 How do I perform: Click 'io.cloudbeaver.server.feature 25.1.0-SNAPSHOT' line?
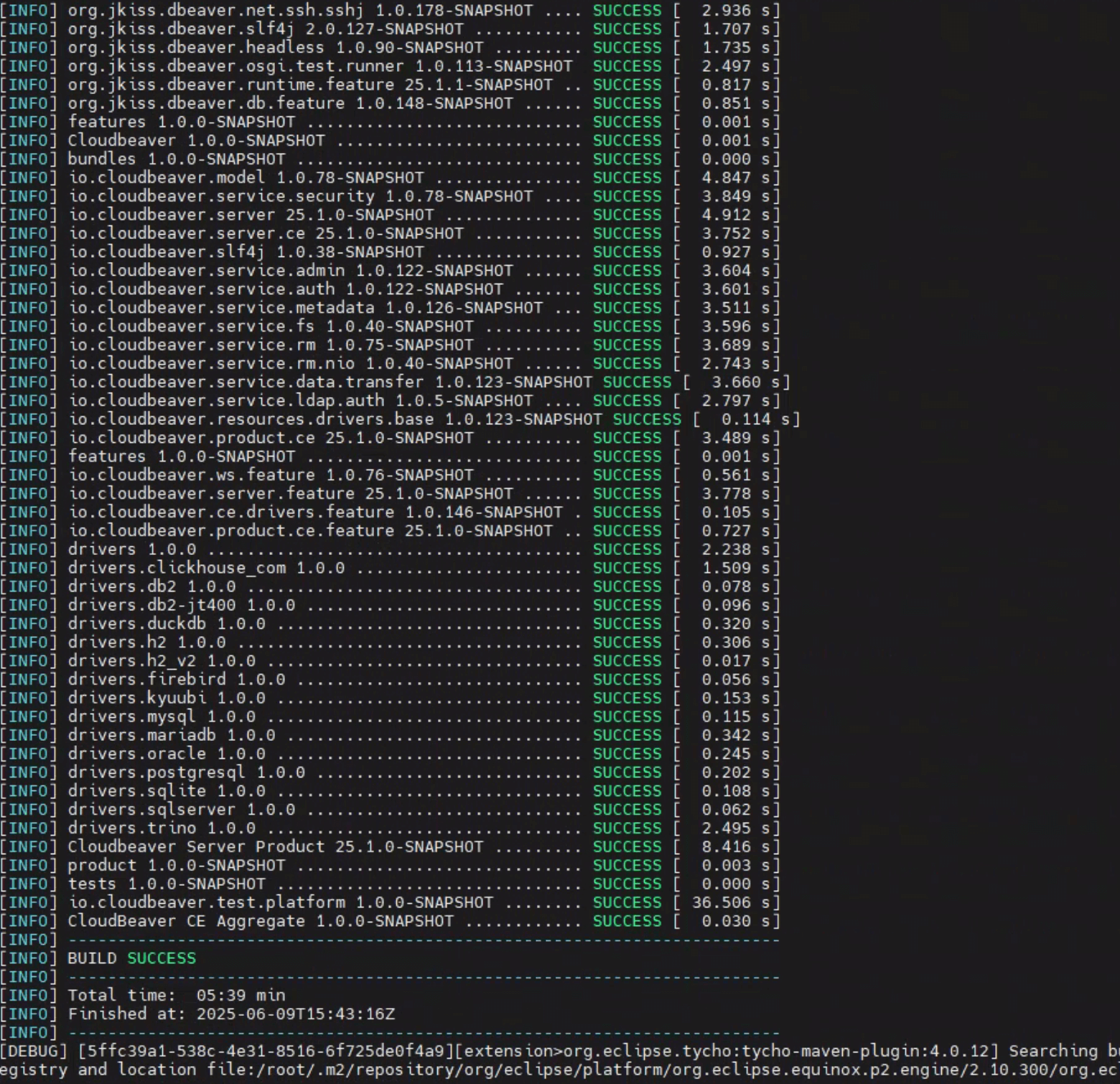click(390, 494)
